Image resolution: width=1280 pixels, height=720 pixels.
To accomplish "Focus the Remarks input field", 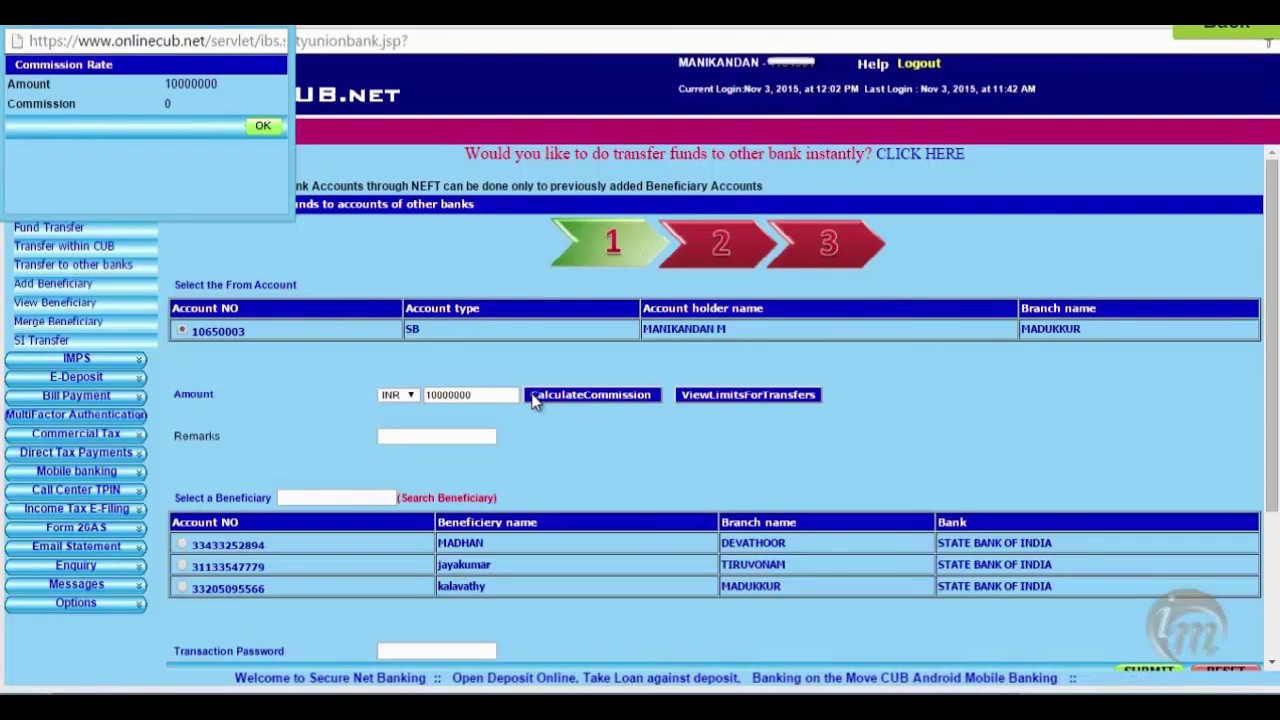I will click(437, 436).
